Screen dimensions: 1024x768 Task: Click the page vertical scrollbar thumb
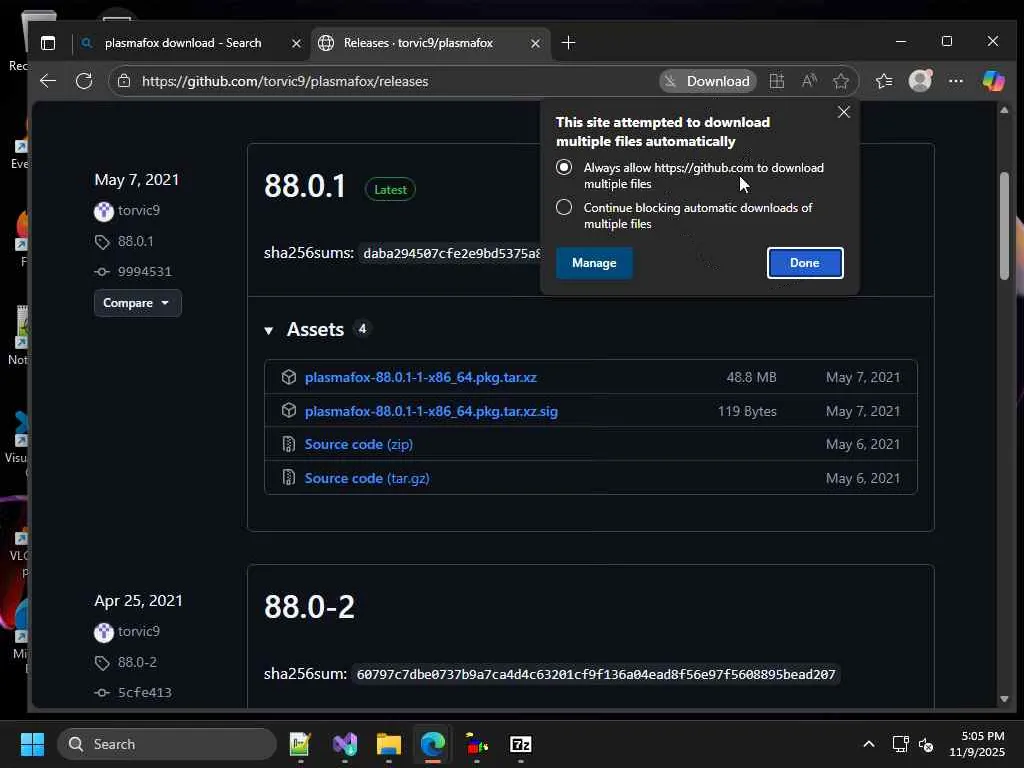point(1004,225)
